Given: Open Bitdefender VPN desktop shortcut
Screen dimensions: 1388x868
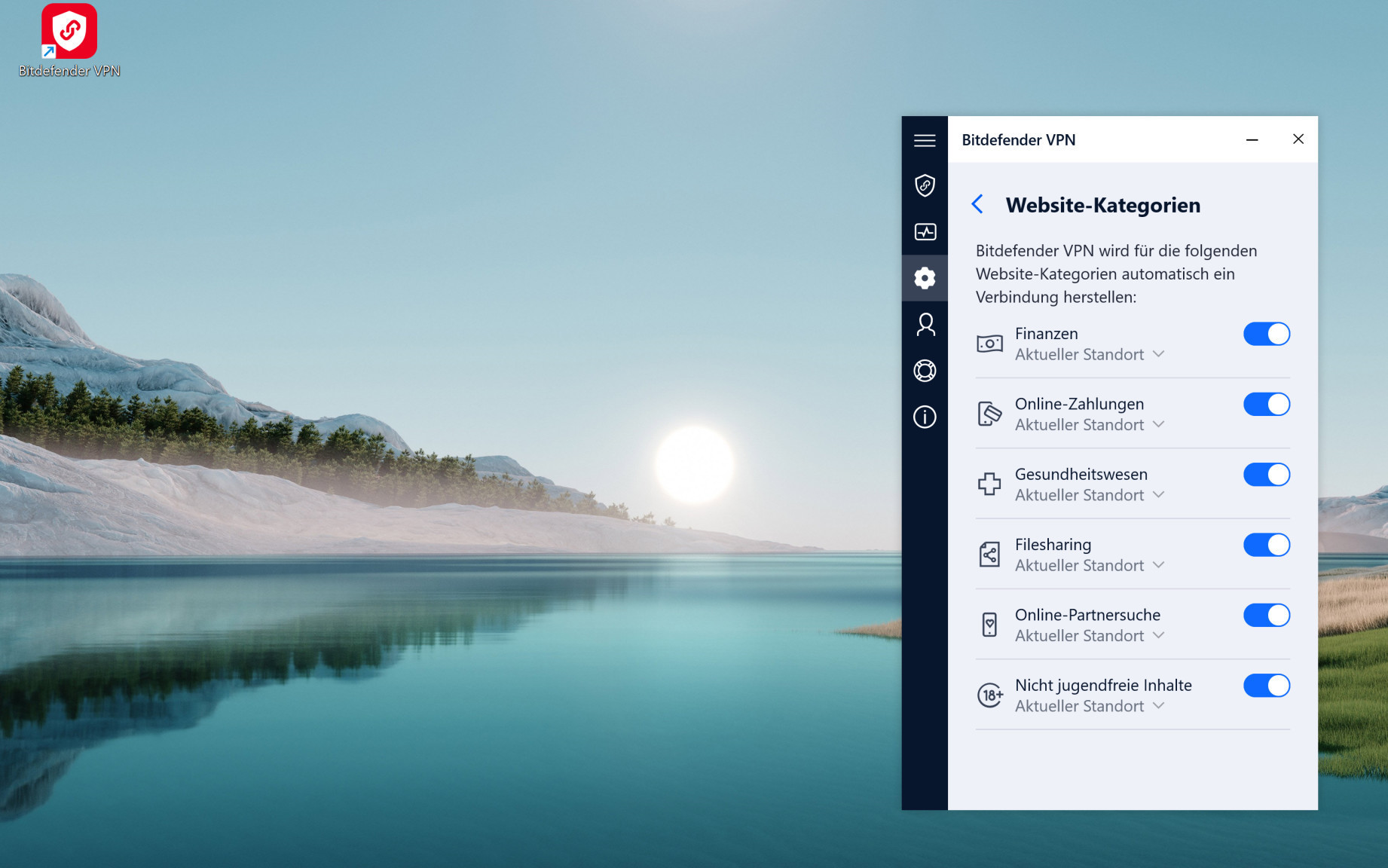Looking at the screenshot, I should click(69, 41).
